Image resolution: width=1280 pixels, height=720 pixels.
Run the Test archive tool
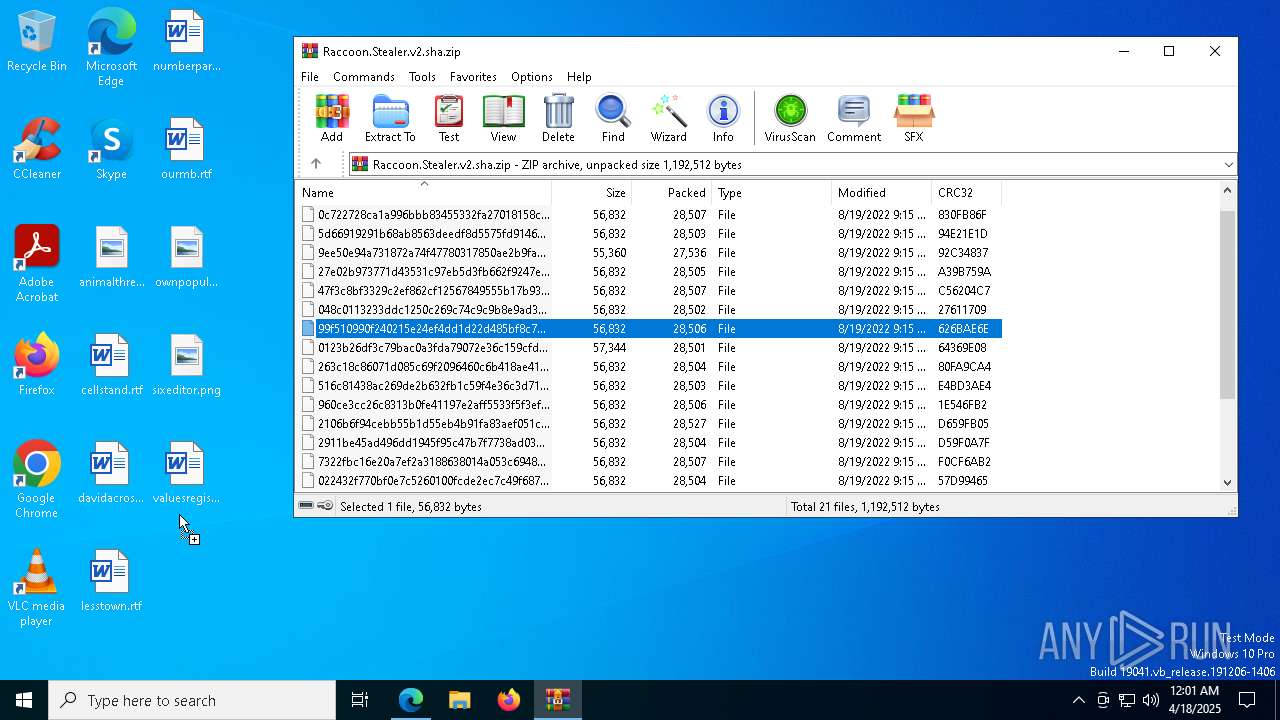[449, 119]
